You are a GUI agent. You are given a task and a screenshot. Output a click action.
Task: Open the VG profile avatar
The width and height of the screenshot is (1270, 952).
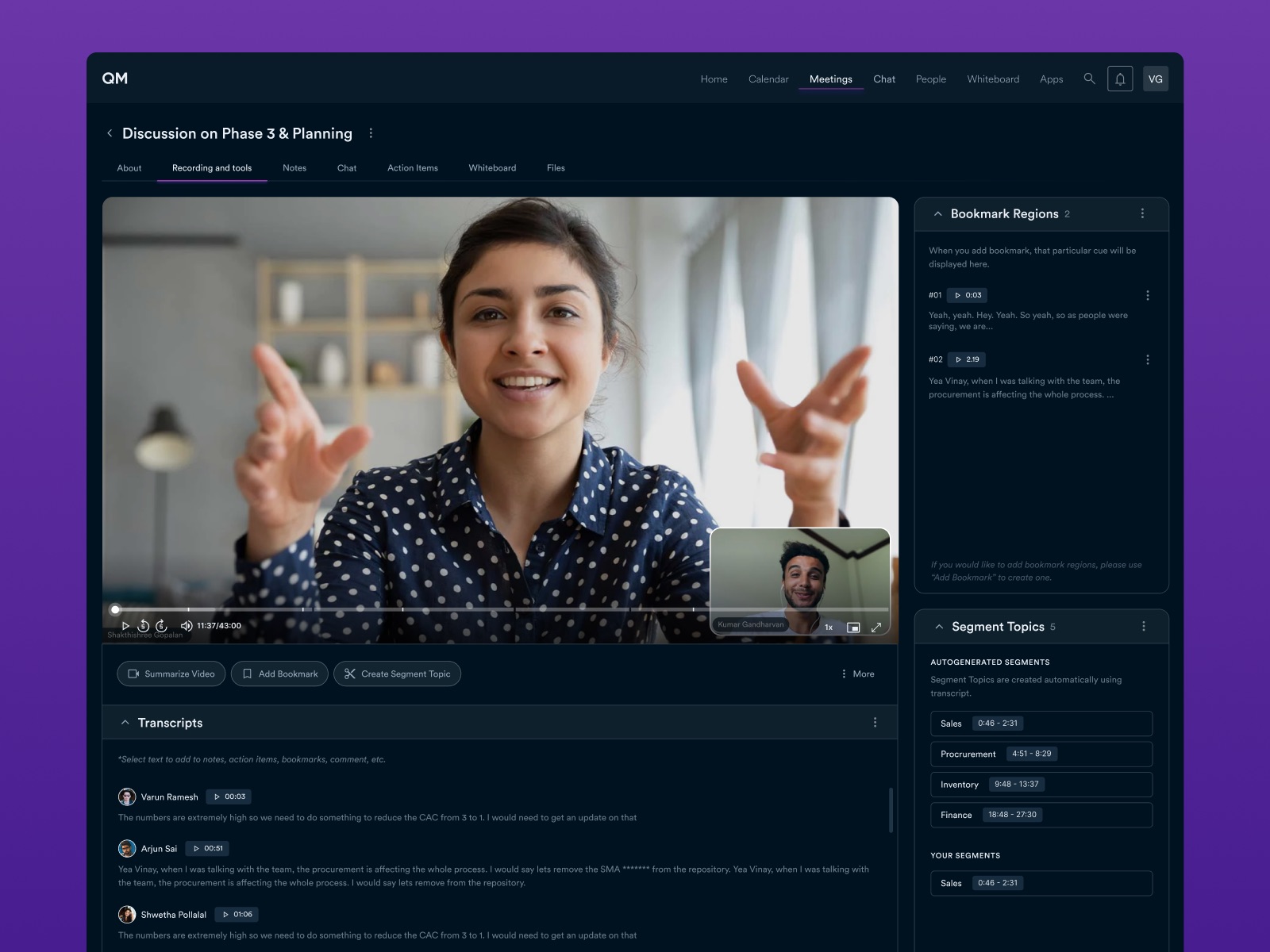(x=1156, y=79)
